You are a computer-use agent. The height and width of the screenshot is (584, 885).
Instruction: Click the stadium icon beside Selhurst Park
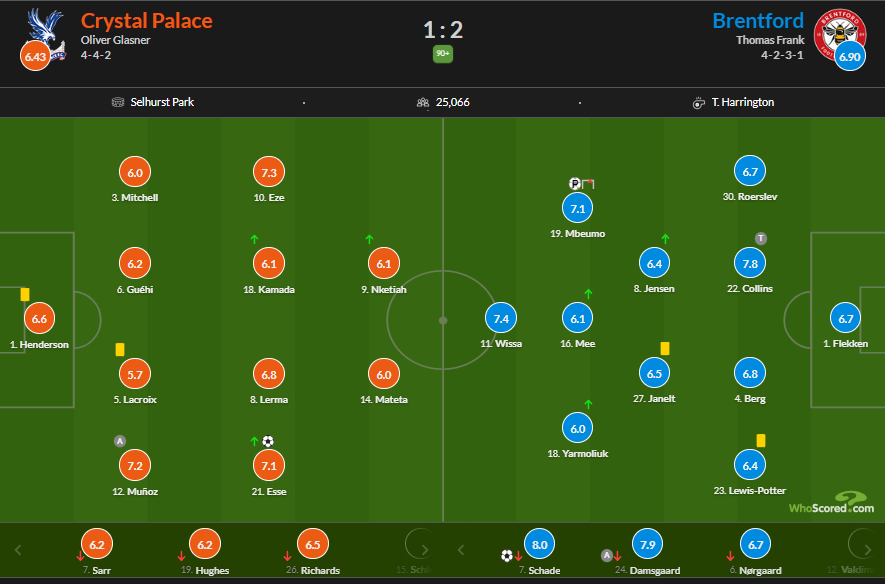point(119,102)
